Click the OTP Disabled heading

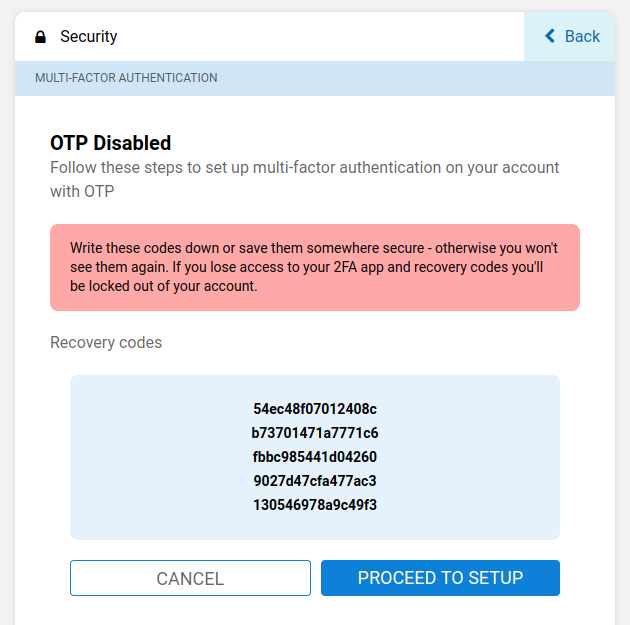[x=110, y=143]
